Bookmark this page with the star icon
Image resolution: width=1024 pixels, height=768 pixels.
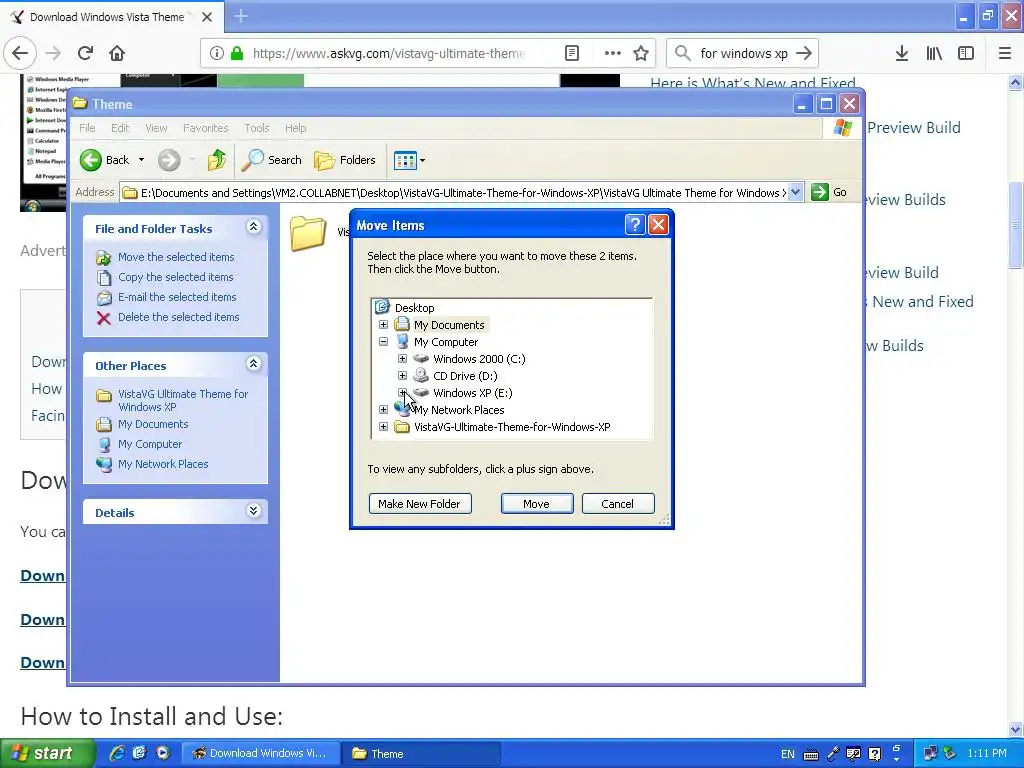[641, 54]
